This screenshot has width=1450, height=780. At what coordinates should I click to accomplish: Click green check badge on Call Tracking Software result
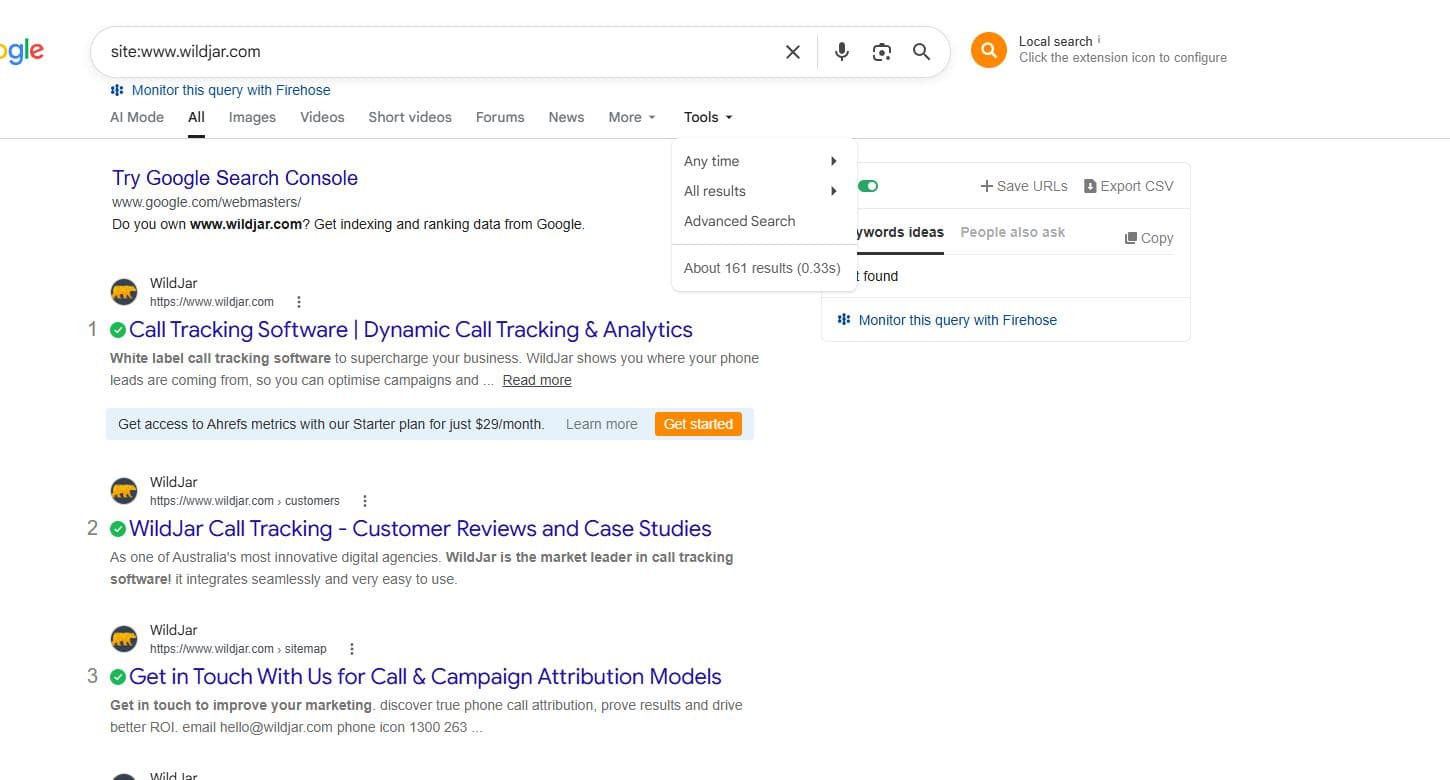[x=118, y=330]
